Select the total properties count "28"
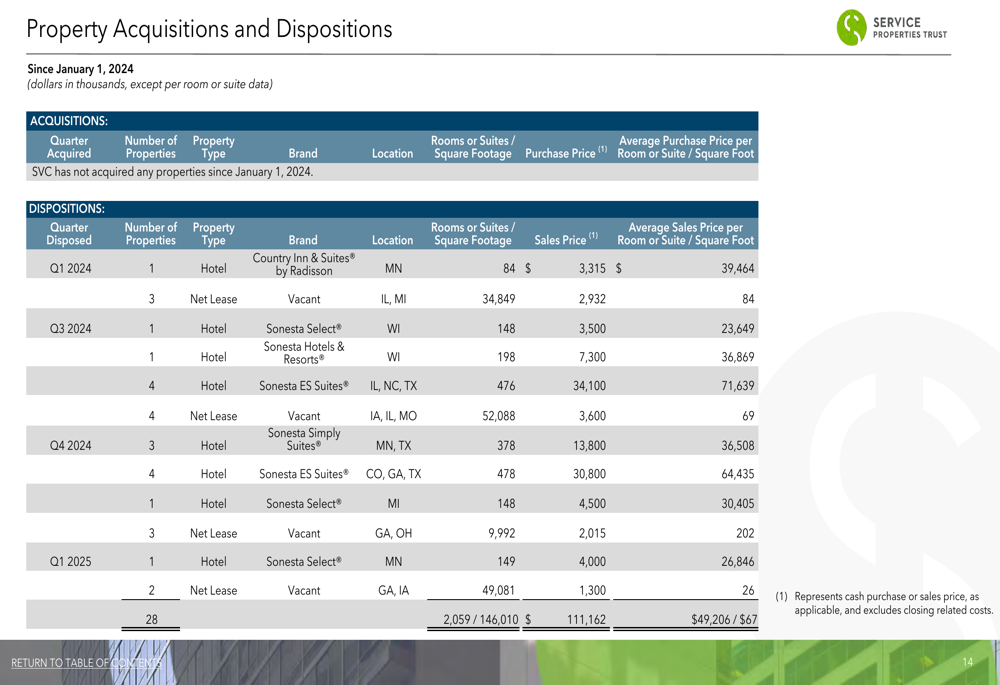 click(151, 619)
